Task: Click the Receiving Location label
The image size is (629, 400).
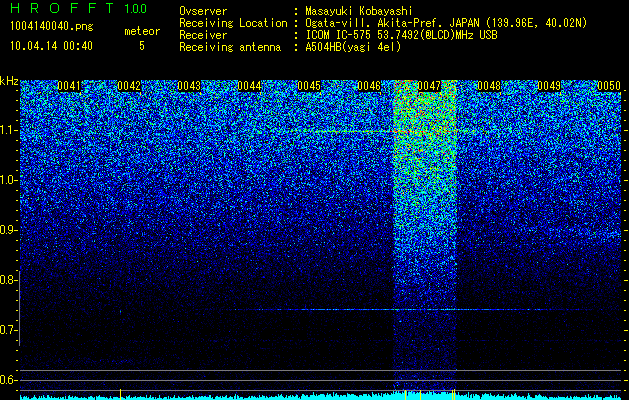Action: coord(233,23)
